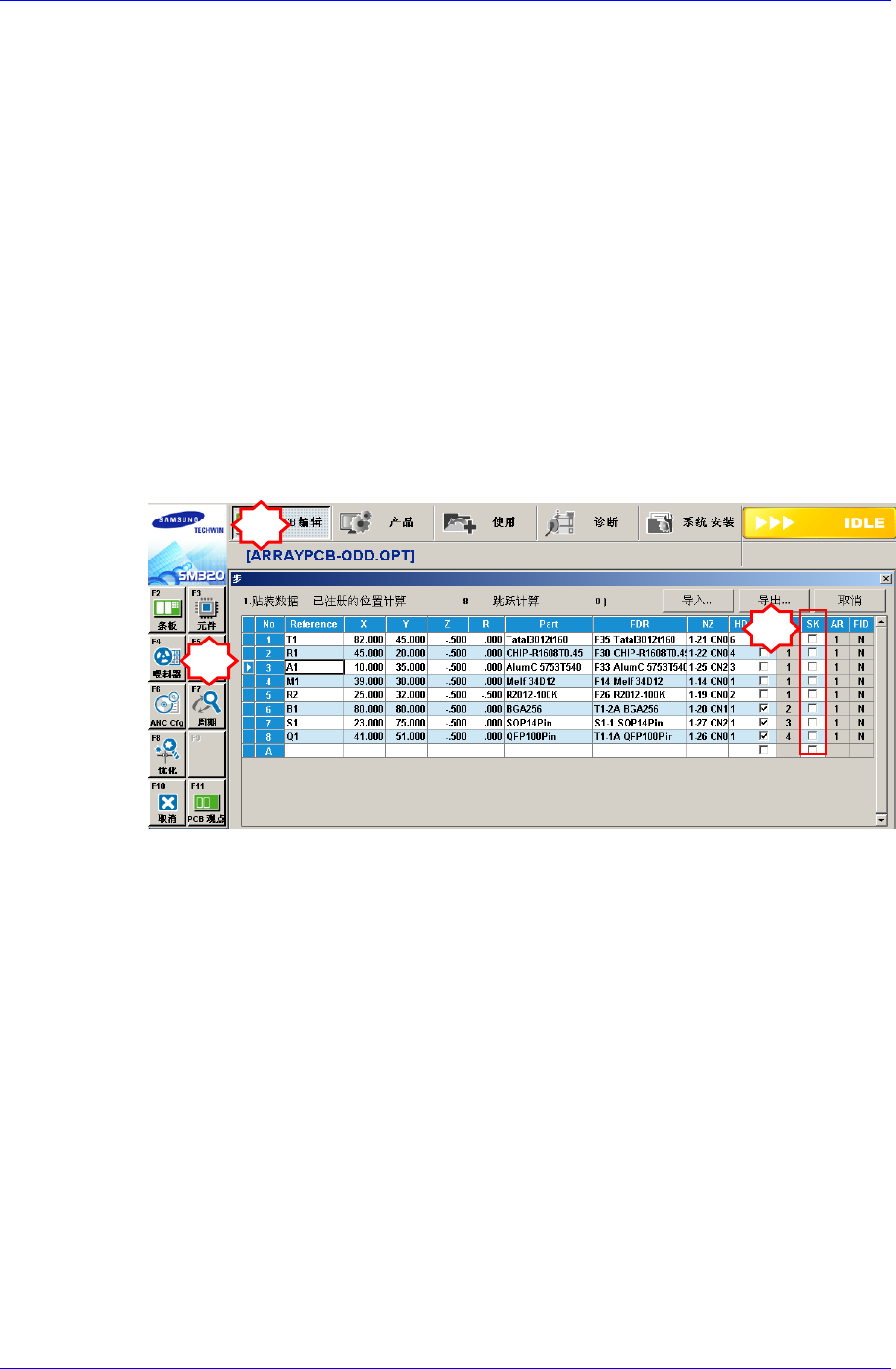Click the SK column header
Image resolution: width=896 pixels, height=1369 pixels.
click(x=812, y=625)
